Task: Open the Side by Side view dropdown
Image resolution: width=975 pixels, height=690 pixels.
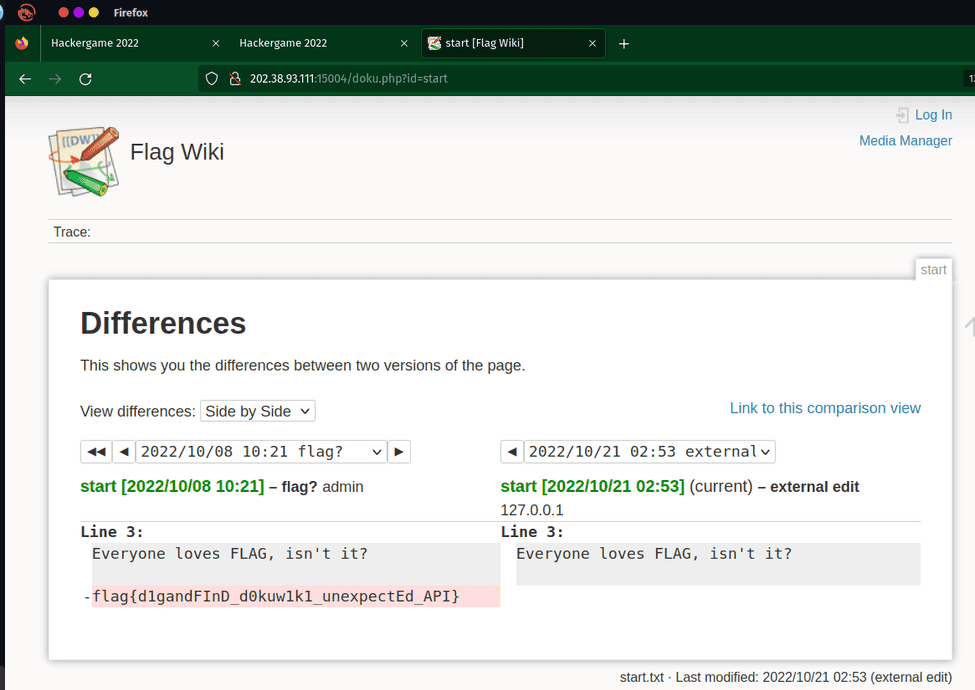Action: [257, 411]
